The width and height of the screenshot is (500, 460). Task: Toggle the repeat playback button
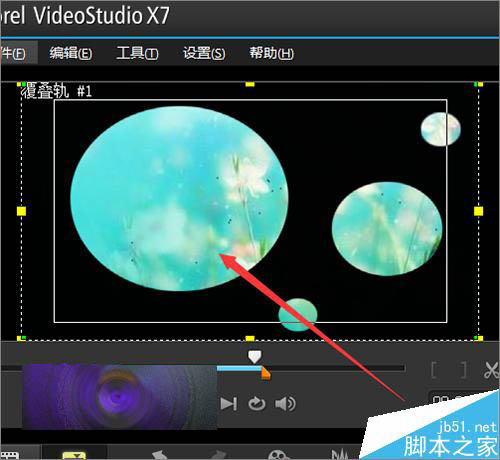pos(257,404)
